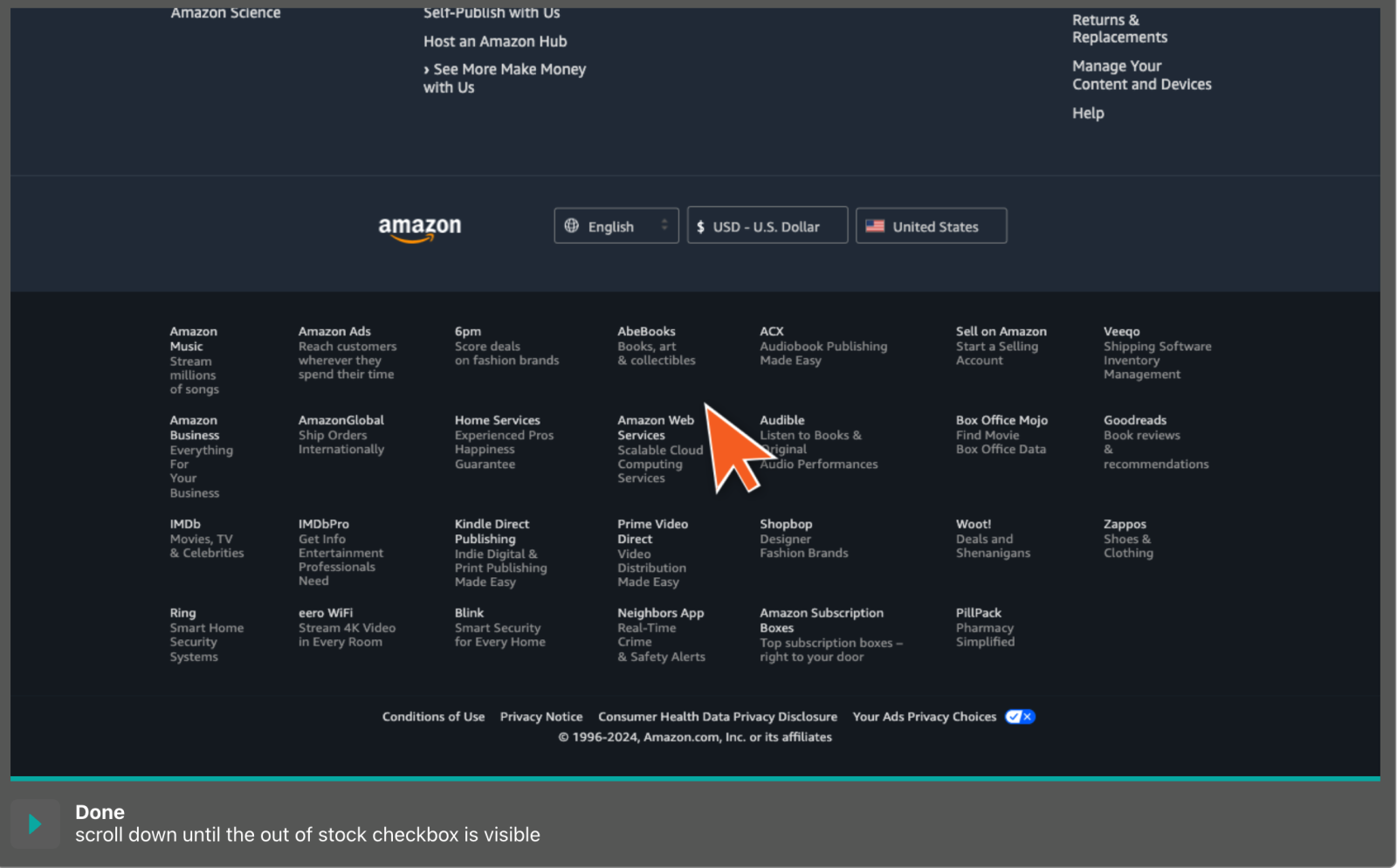Open Ring Smart Home Security link
This screenshot has height=868, width=1397.
pos(207,635)
